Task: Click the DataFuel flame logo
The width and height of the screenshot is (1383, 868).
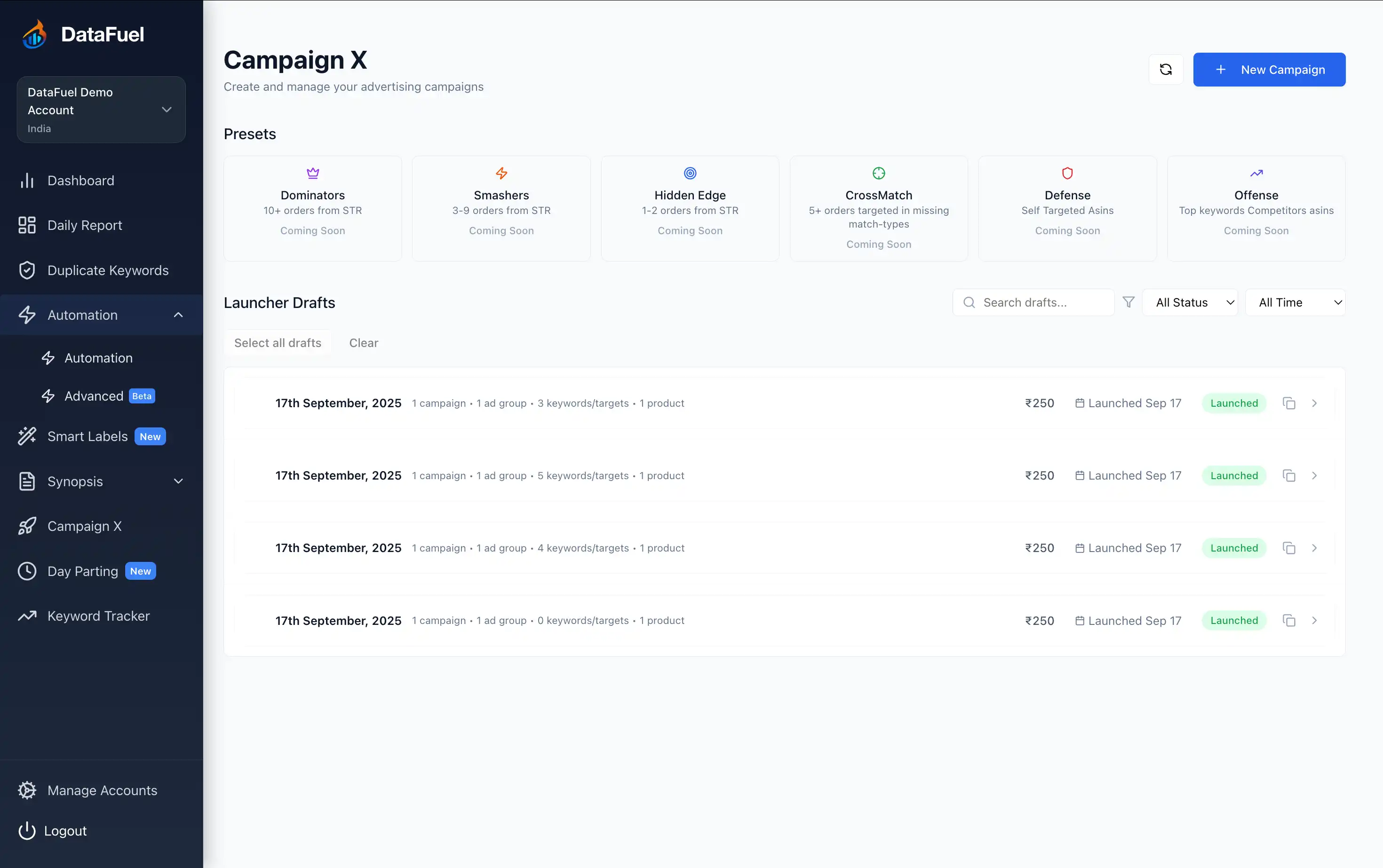Action: pyautogui.click(x=33, y=33)
